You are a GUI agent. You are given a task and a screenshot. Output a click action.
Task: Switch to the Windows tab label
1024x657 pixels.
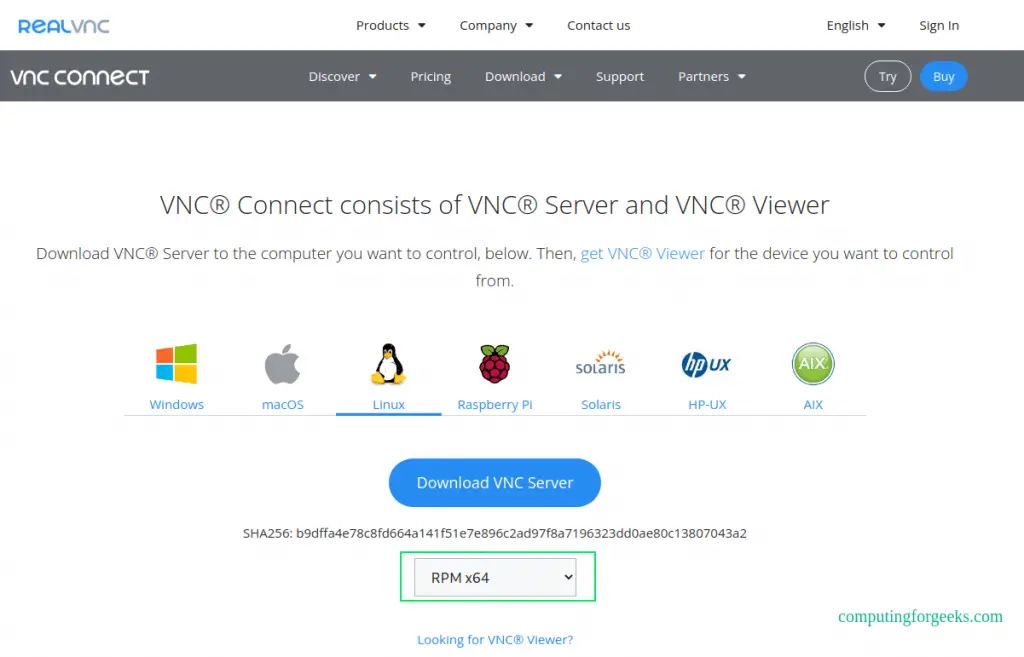(176, 405)
